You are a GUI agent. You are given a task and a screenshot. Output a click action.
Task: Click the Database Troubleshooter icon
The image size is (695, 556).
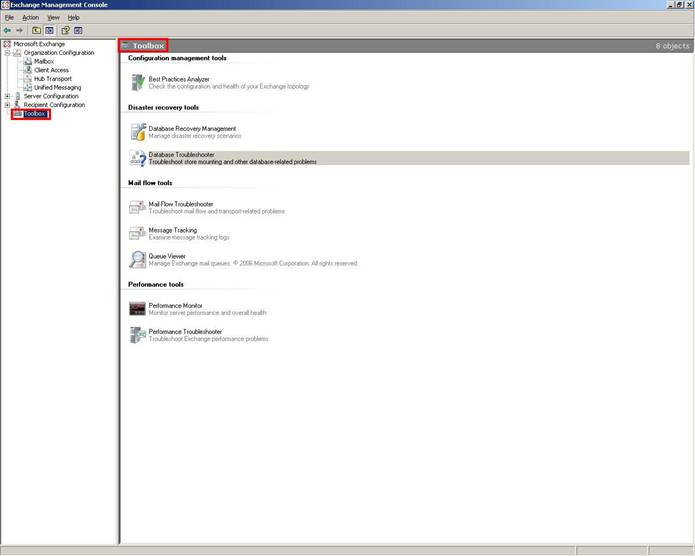[x=138, y=158]
